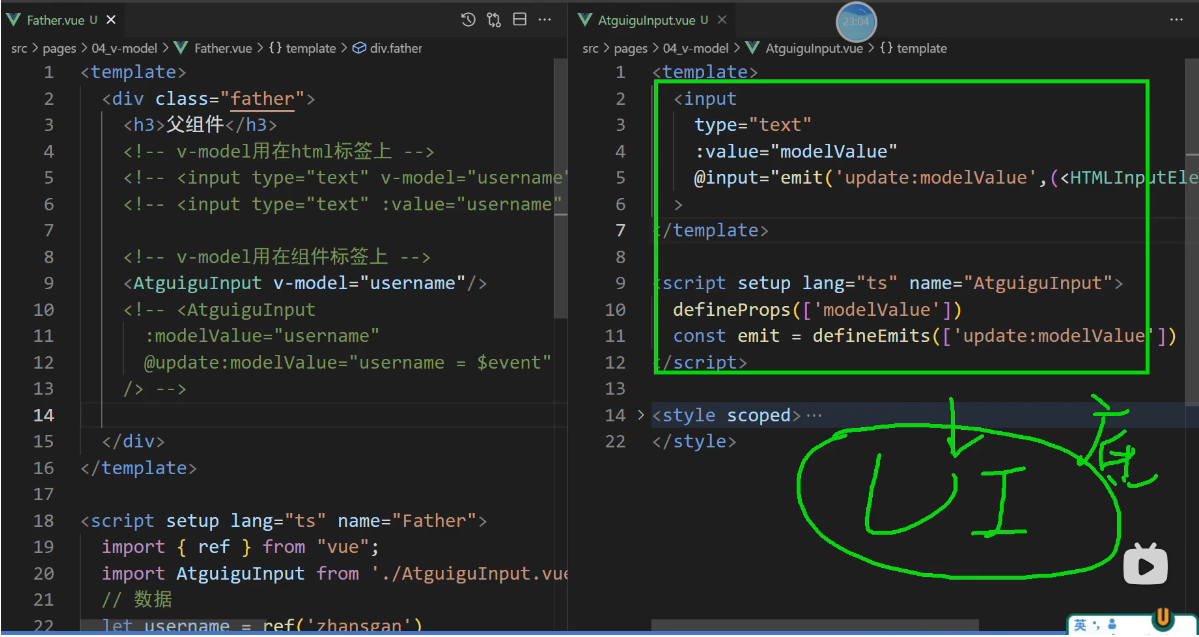Click line number 10 in AtguiguInput.vue gutter
1199x637 pixels.
tap(615, 310)
